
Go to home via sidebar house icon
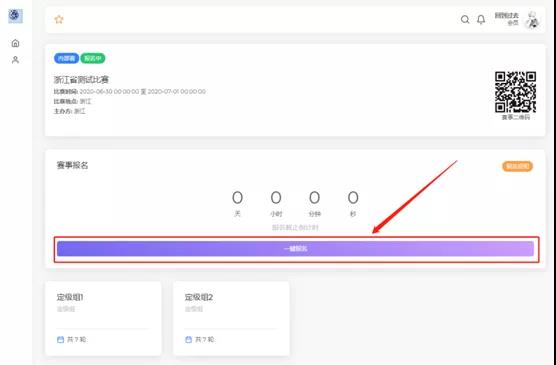(x=15, y=43)
